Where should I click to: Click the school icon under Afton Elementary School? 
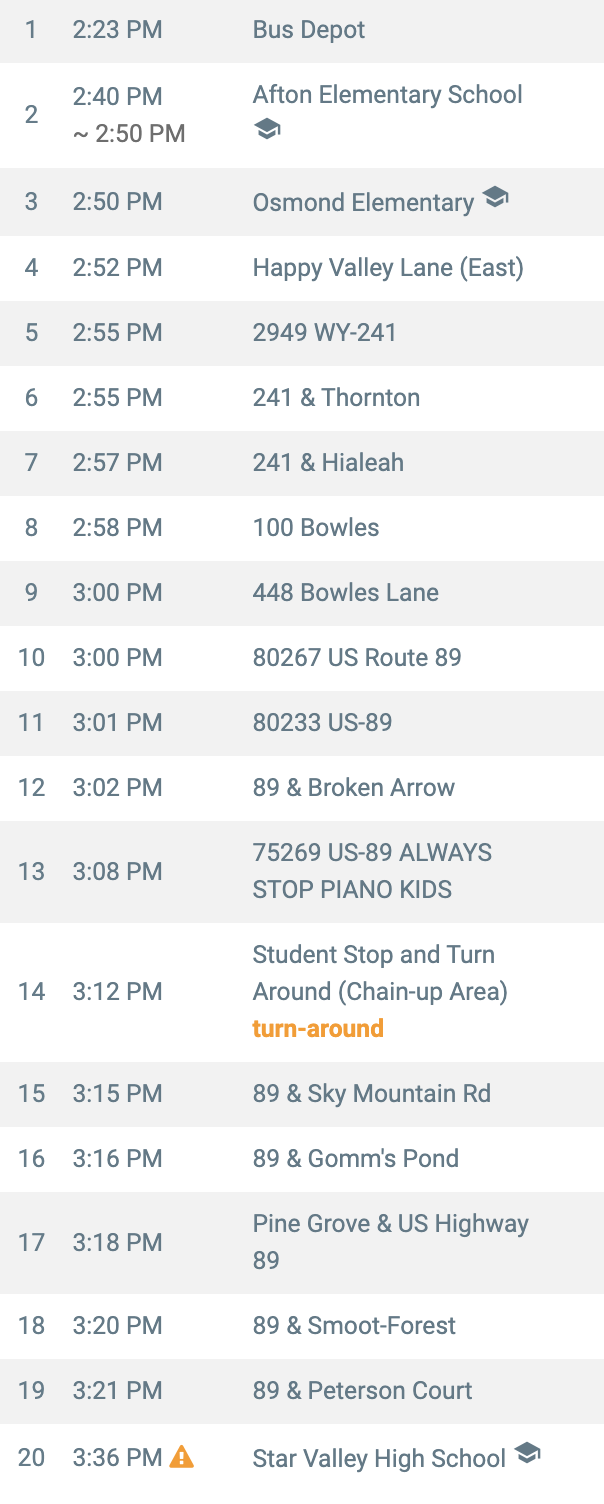[x=267, y=130]
